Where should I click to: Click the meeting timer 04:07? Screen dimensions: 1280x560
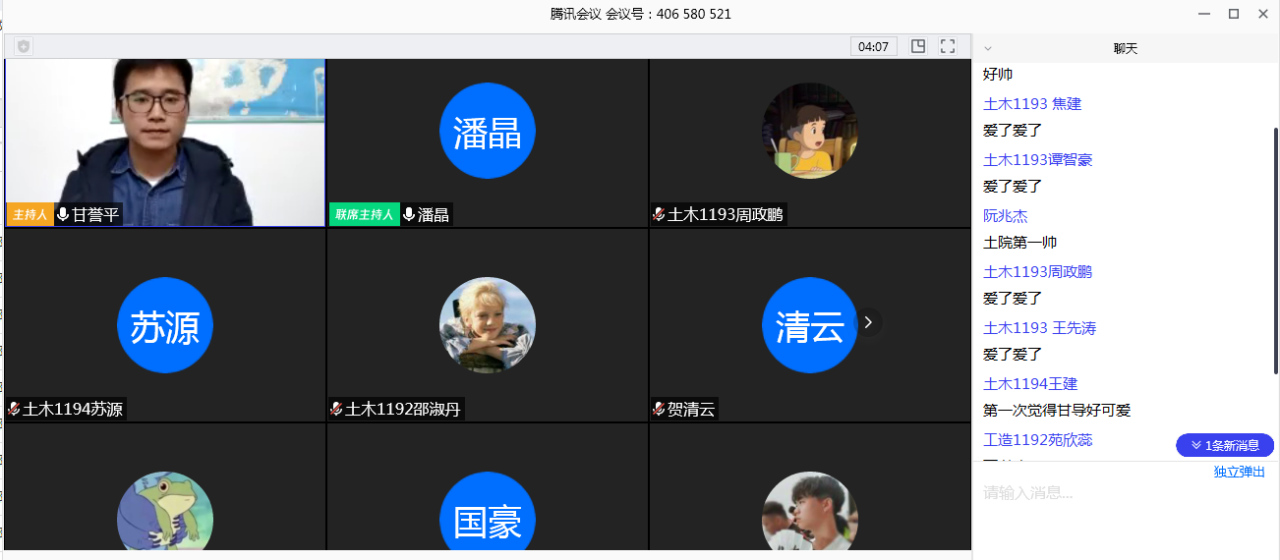tap(874, 46)
